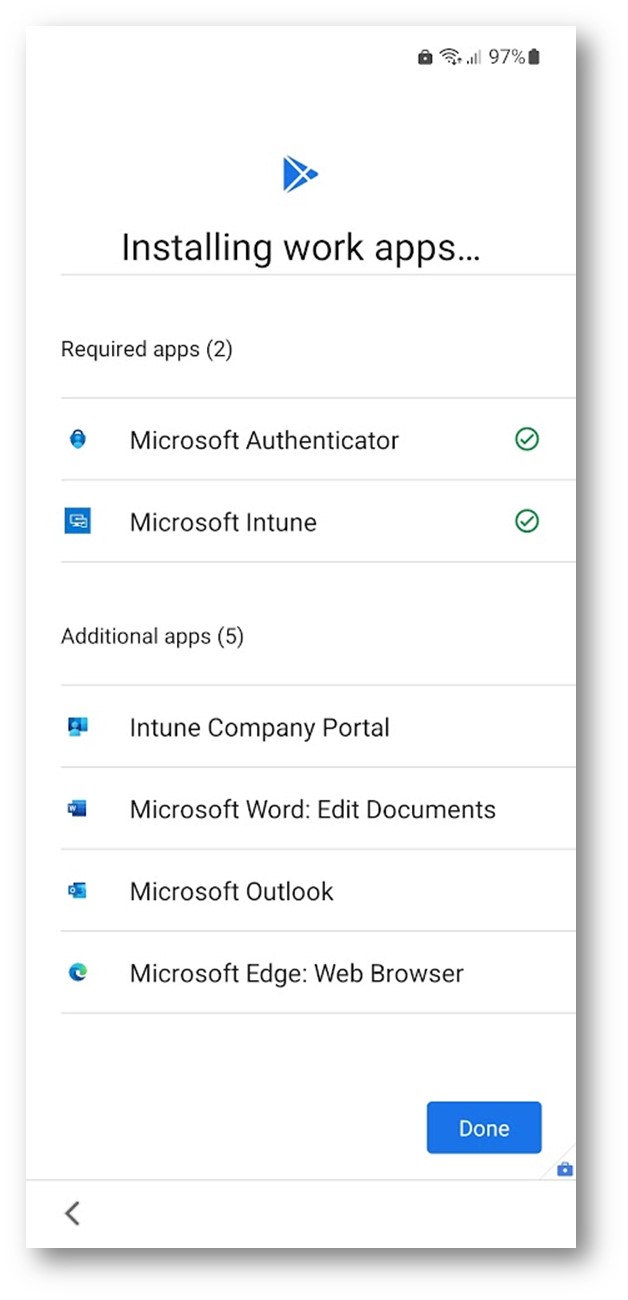Select the Microsoft Outlook list entry

coord(318,891)
